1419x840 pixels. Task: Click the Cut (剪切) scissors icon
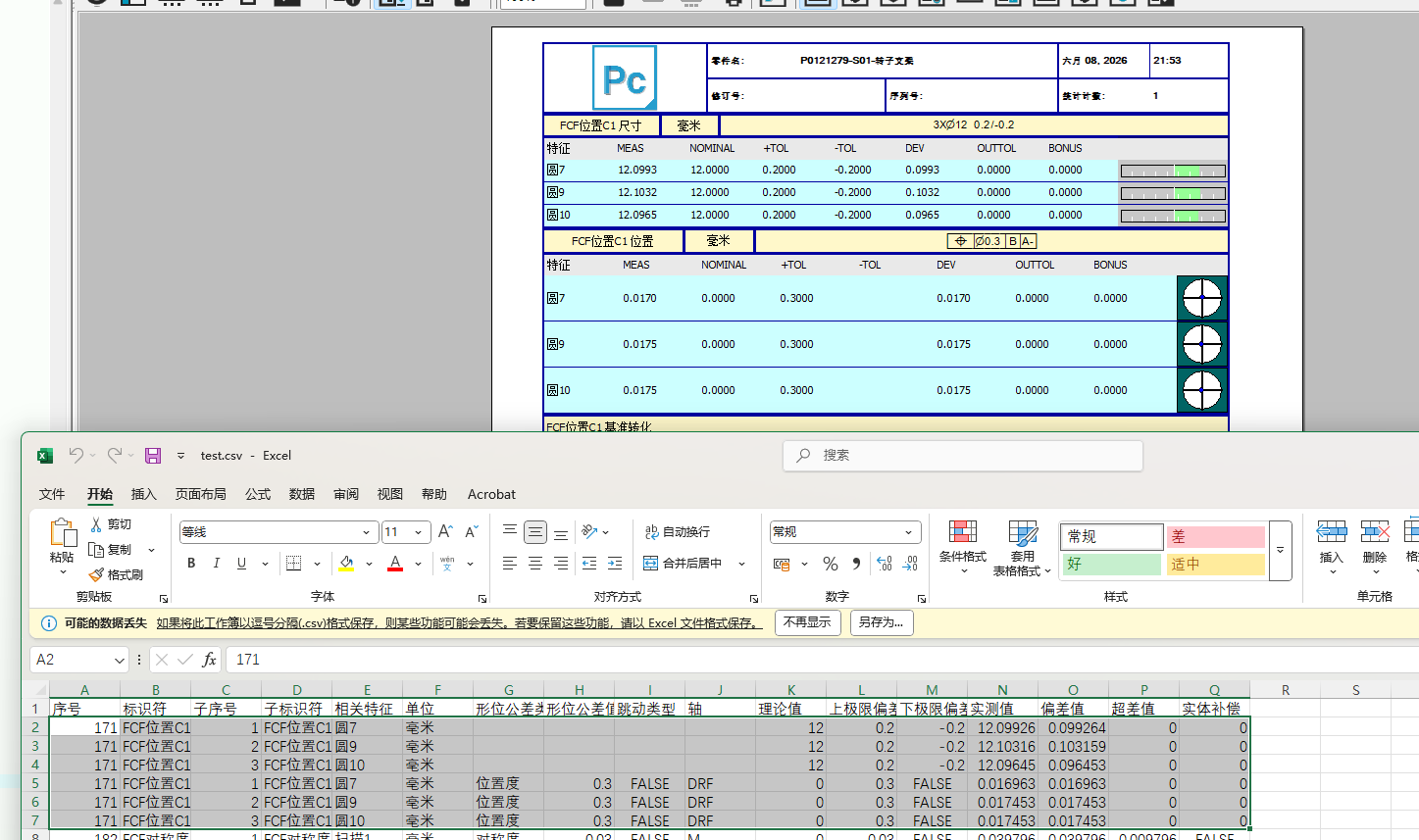click(96, 524)
